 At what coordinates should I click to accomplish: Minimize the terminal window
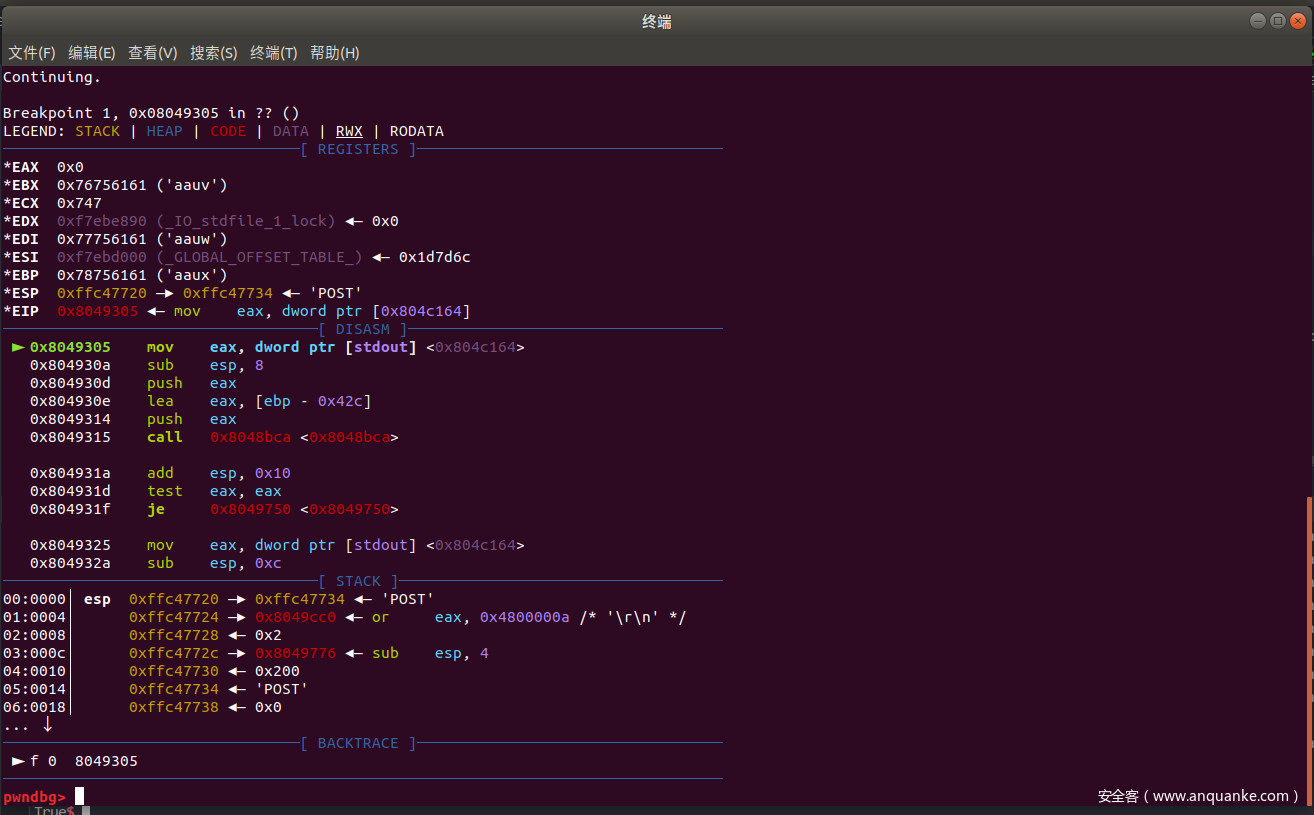(x=1257, y=21)
